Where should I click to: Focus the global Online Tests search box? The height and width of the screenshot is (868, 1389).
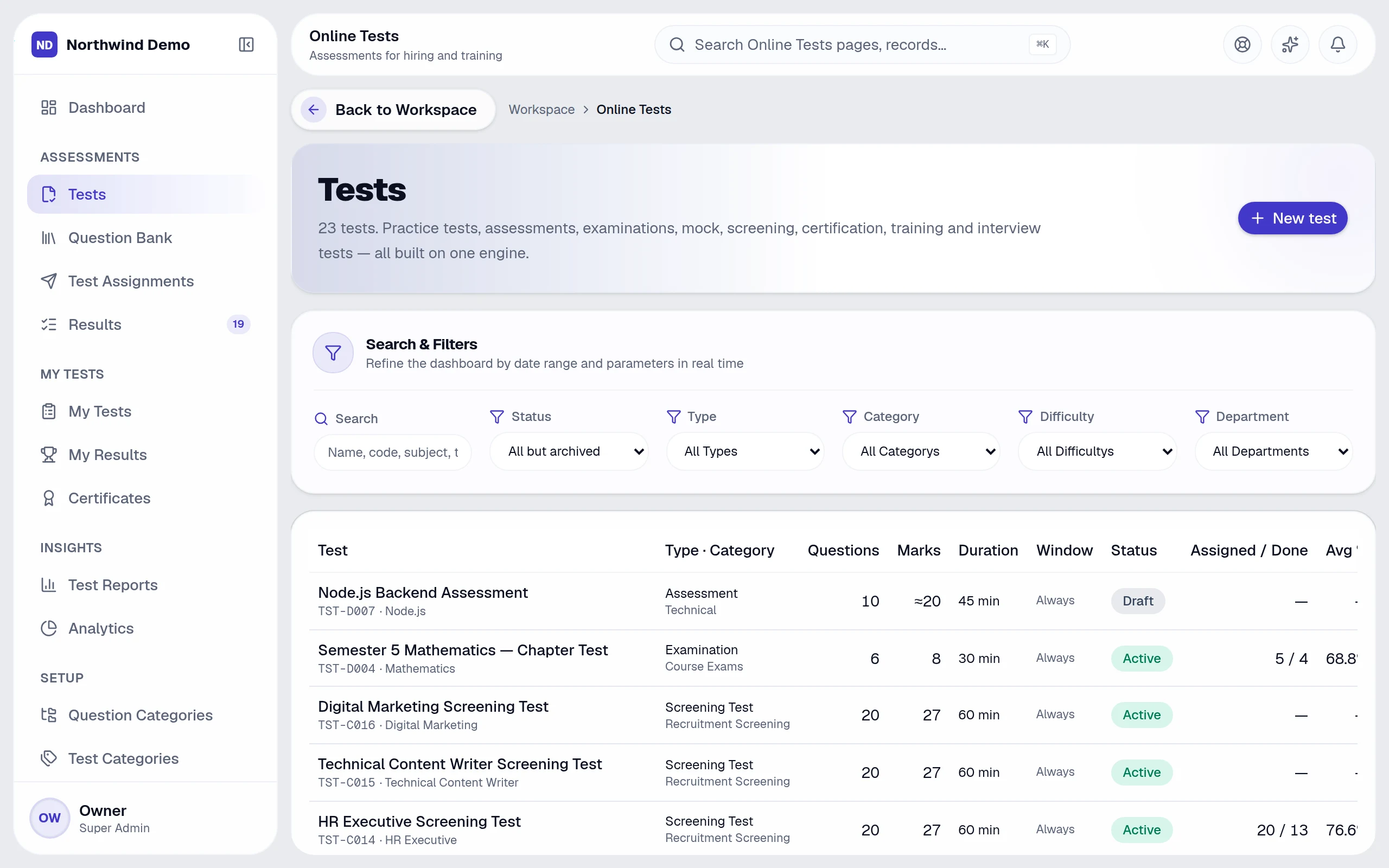click(862, 44)
